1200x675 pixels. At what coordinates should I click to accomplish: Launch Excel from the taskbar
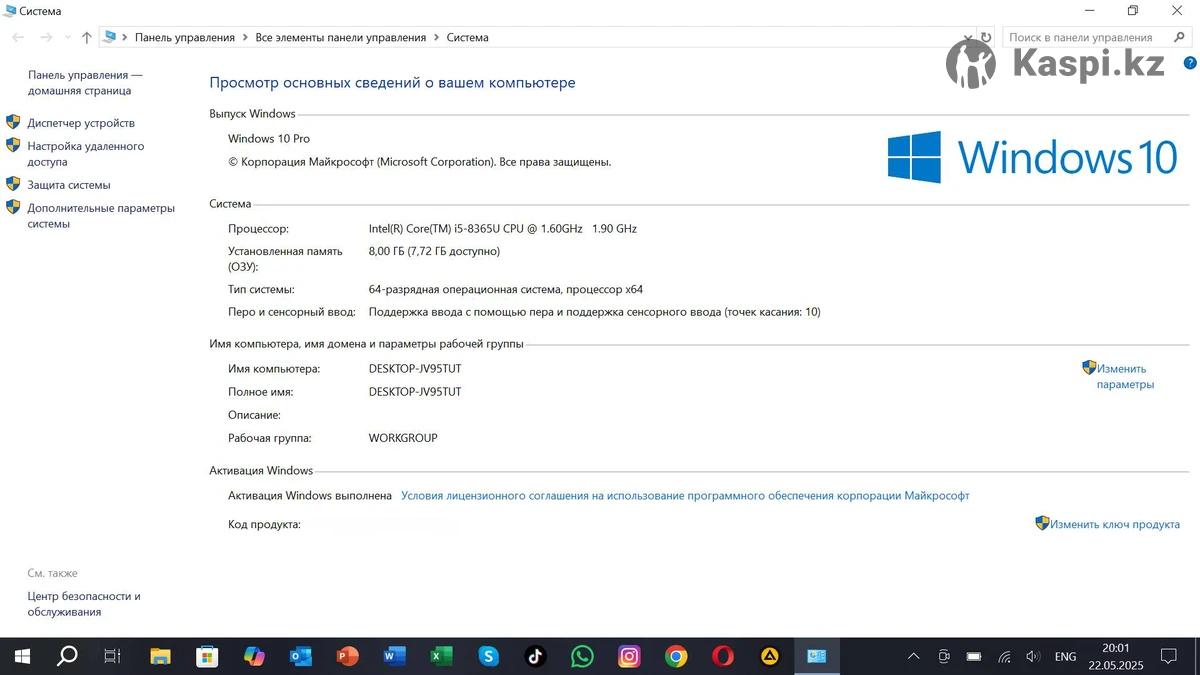click(441, 657)
